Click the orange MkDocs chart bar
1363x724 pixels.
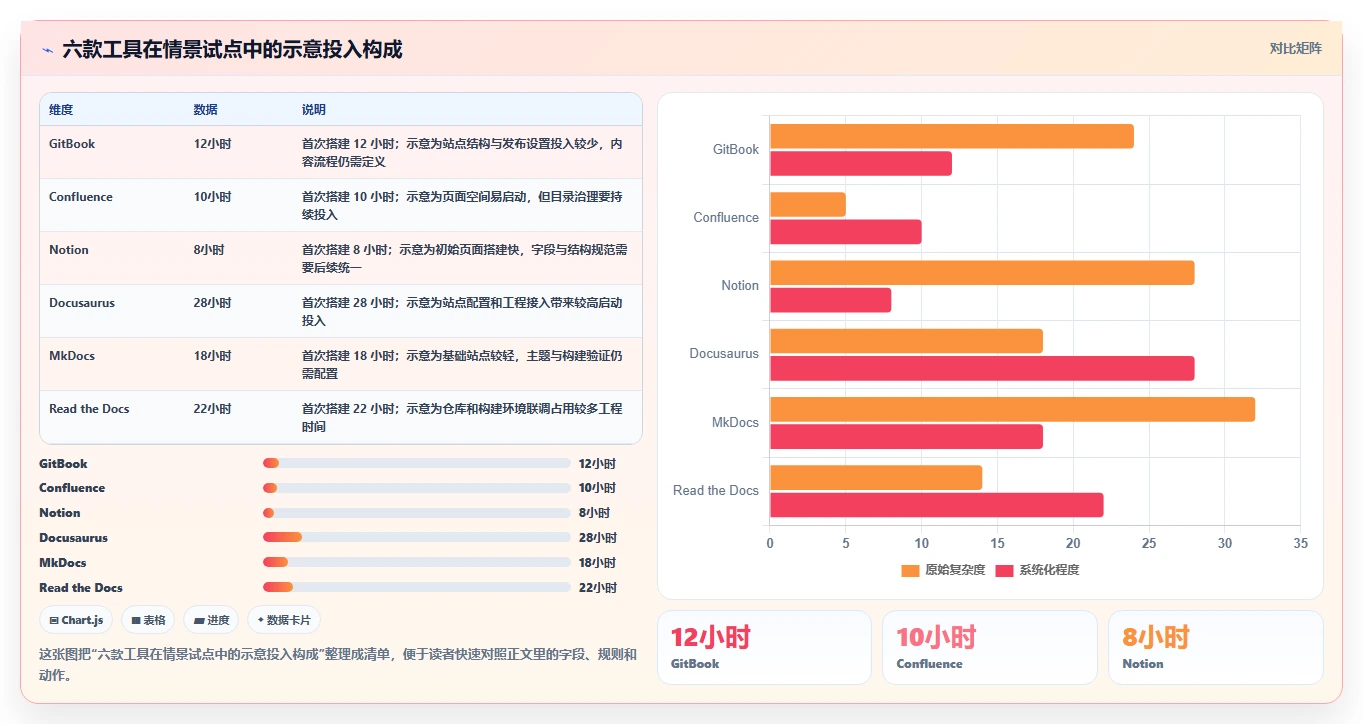pyautogui.click(x=1012, y=409)
